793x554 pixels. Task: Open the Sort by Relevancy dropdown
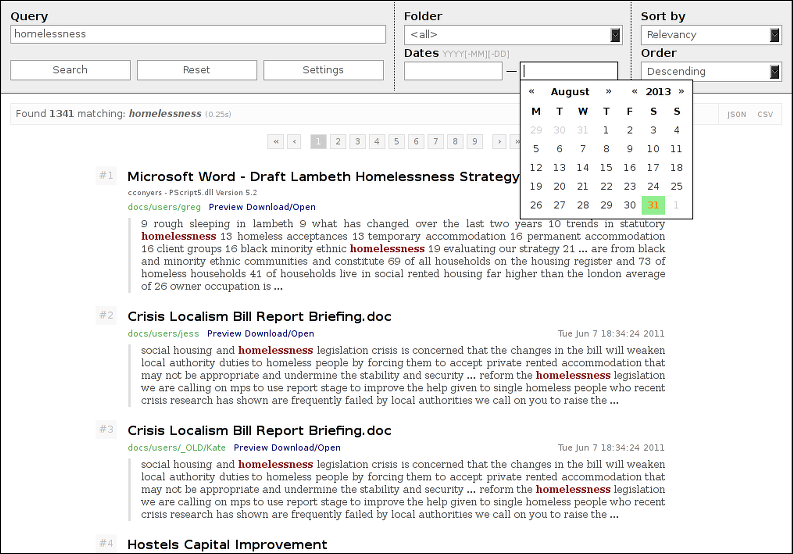point(711,35)
